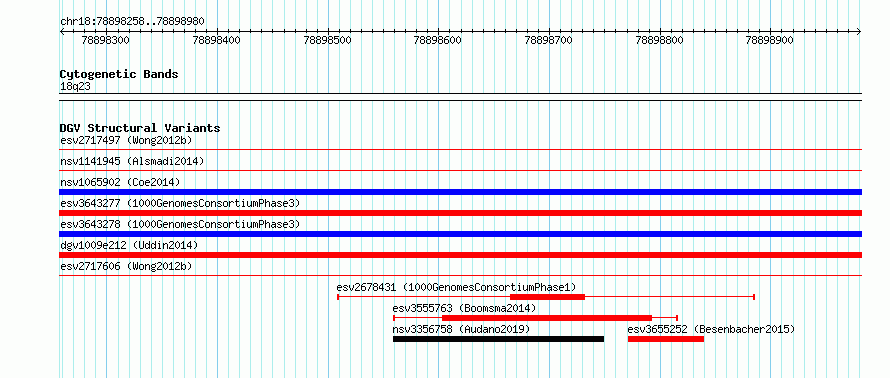Click ruler position 78898900
Screen dimensions: 890x378
pyautogui.click(x=770, y=40)
